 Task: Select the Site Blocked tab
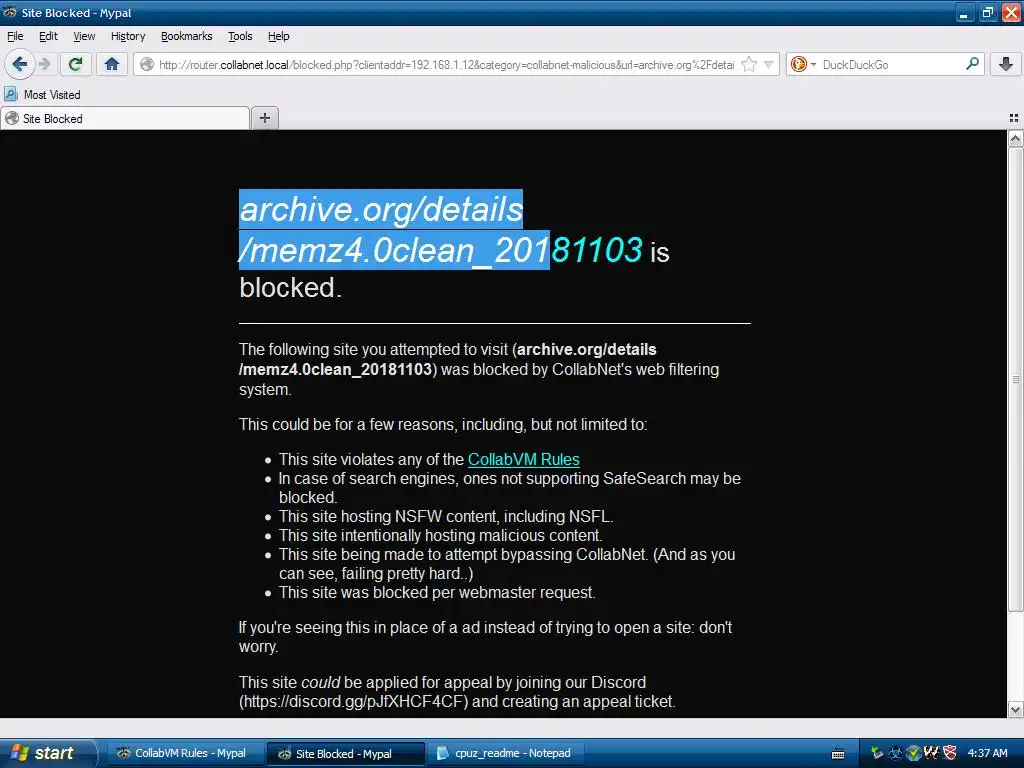click(x=125, y=118)
